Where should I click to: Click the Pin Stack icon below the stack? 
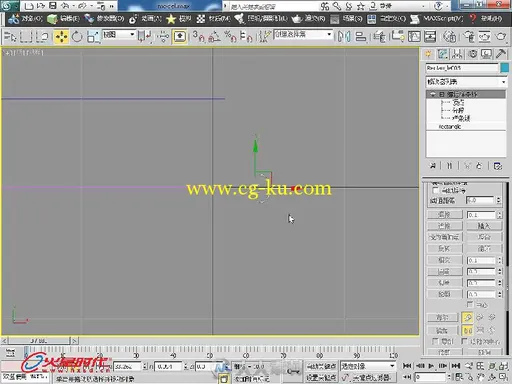[433, 165]
